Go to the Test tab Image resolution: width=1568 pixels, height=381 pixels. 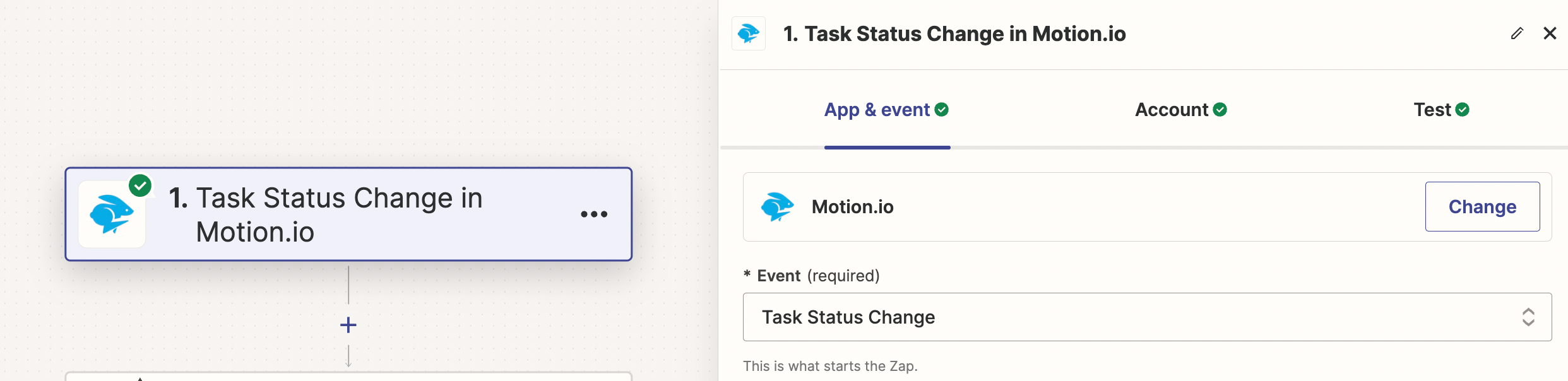point(1432,110)
